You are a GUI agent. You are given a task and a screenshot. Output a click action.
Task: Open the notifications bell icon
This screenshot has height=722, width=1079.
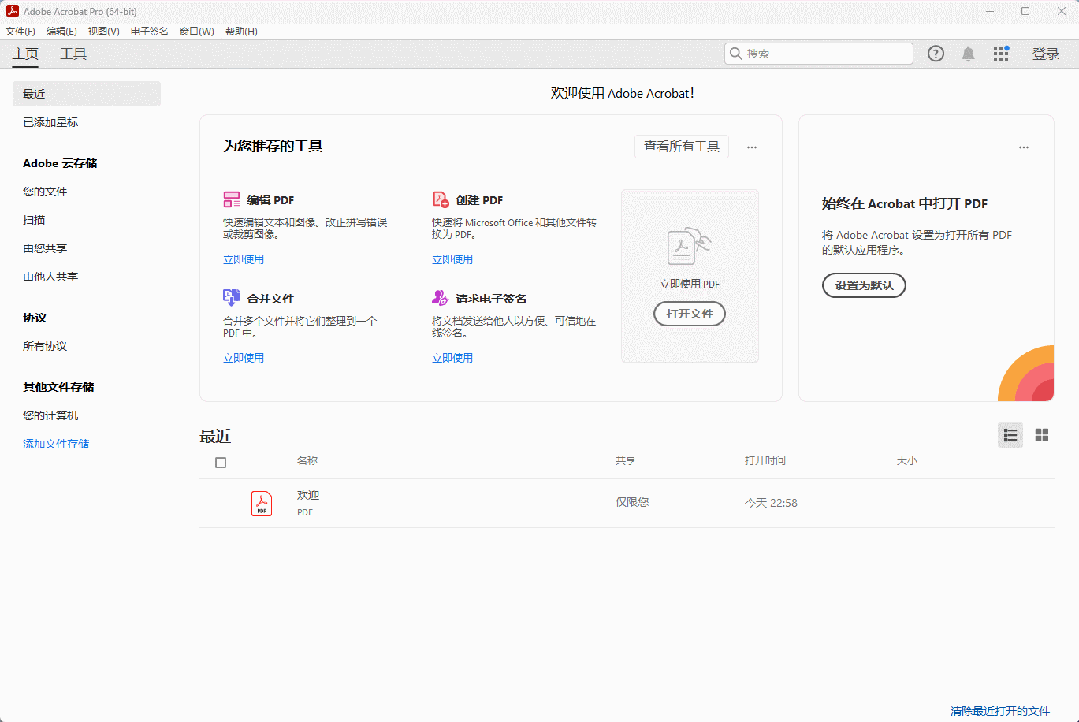[968, 54]
